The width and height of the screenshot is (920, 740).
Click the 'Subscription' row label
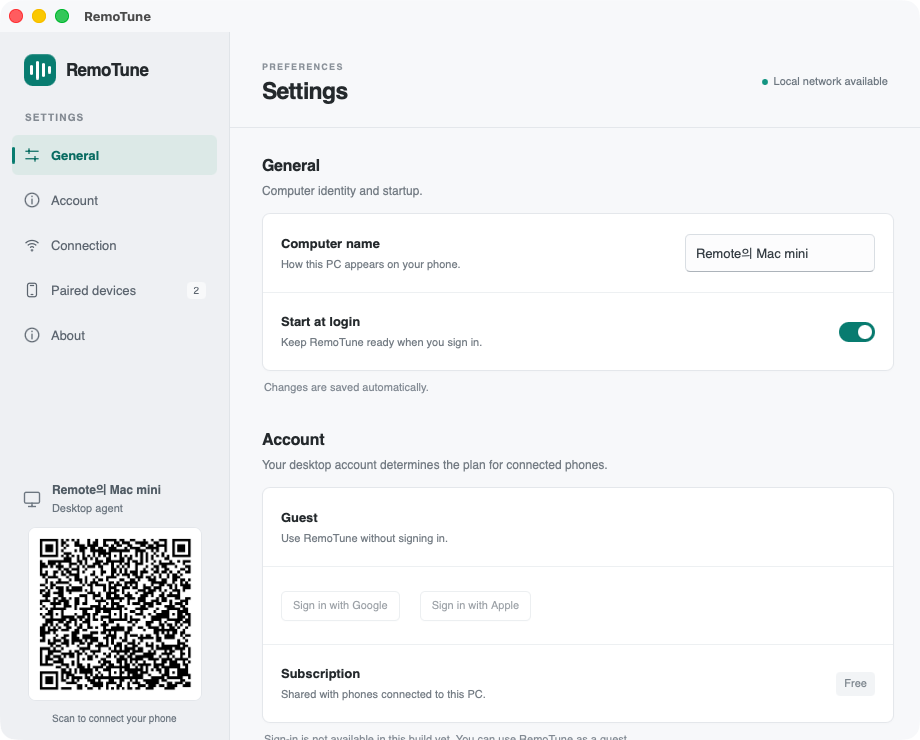(320, 674)
